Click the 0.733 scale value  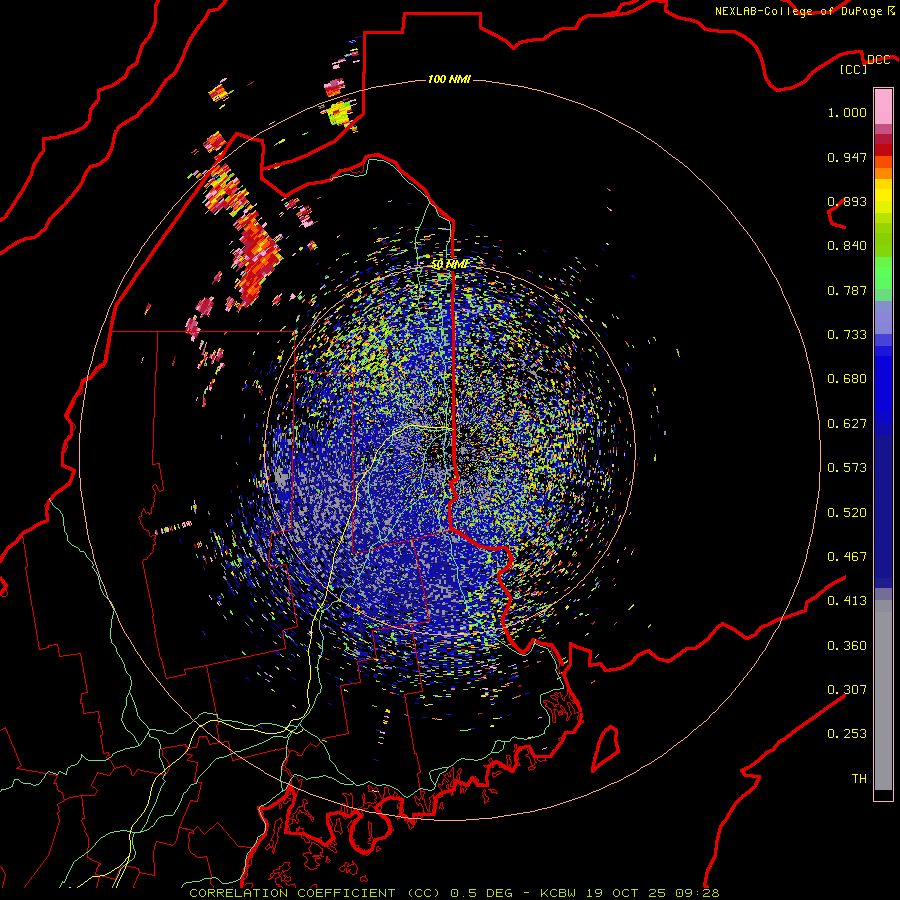[x=847, y=335]
